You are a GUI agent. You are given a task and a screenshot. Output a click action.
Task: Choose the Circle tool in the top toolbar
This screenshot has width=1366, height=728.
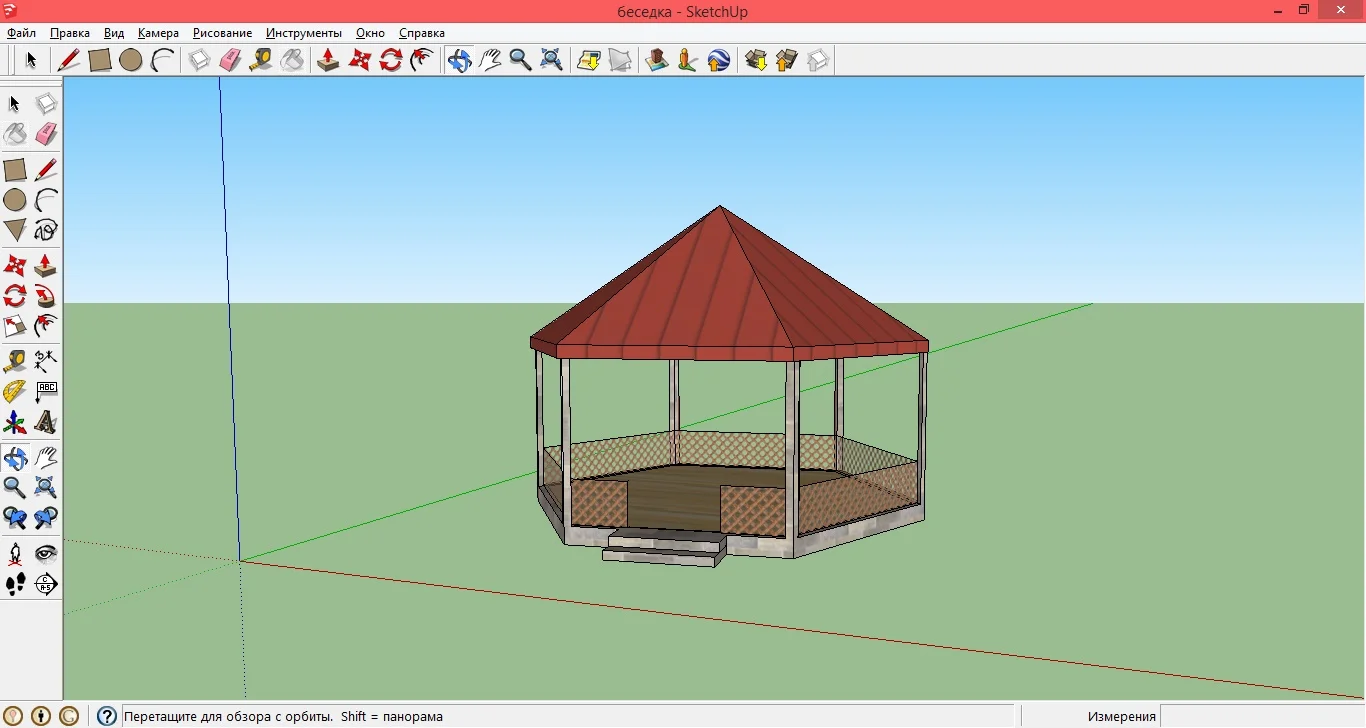[131, 60]
